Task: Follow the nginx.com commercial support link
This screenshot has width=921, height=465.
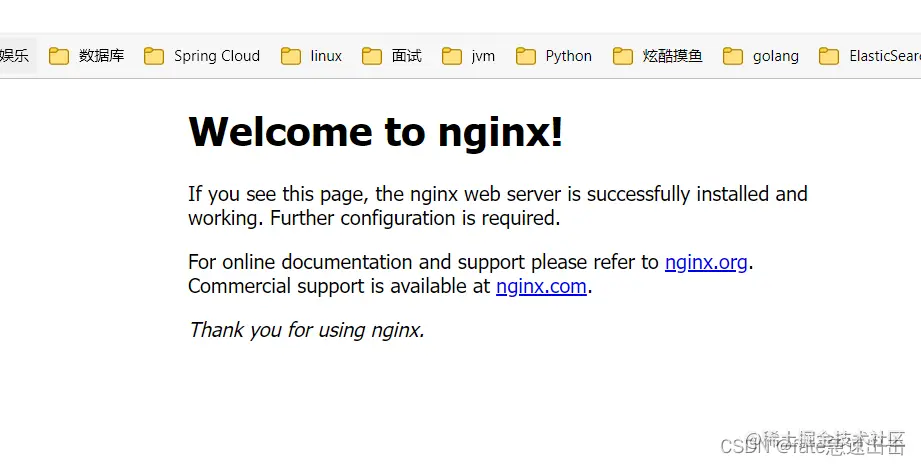Action: pyautogui.click(x=541, y=286)
